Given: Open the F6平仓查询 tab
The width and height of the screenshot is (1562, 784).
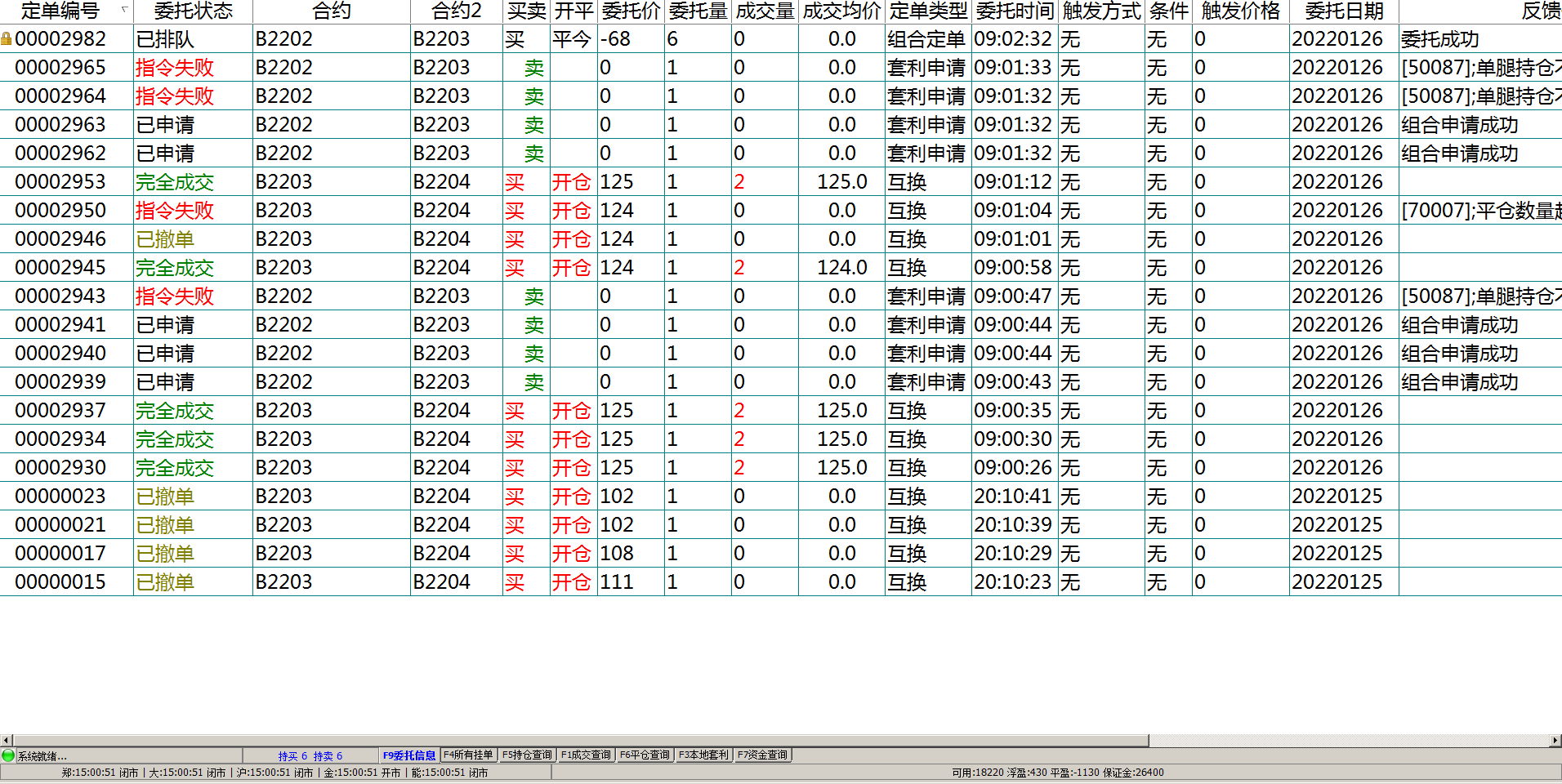Looking at the screenshot, I should (645, 755).
